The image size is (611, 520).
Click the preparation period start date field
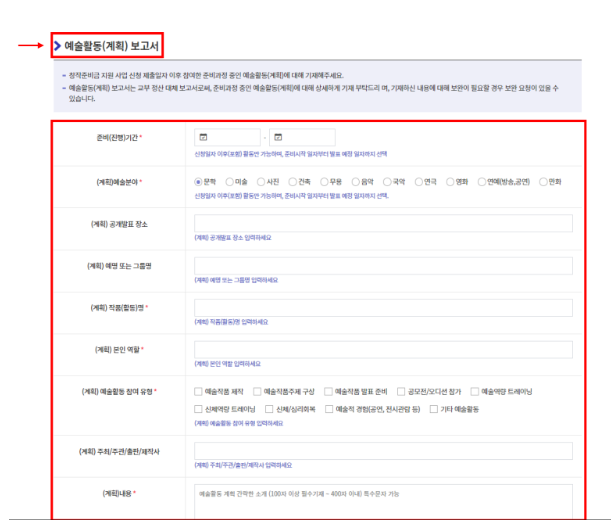coord(227,137)
